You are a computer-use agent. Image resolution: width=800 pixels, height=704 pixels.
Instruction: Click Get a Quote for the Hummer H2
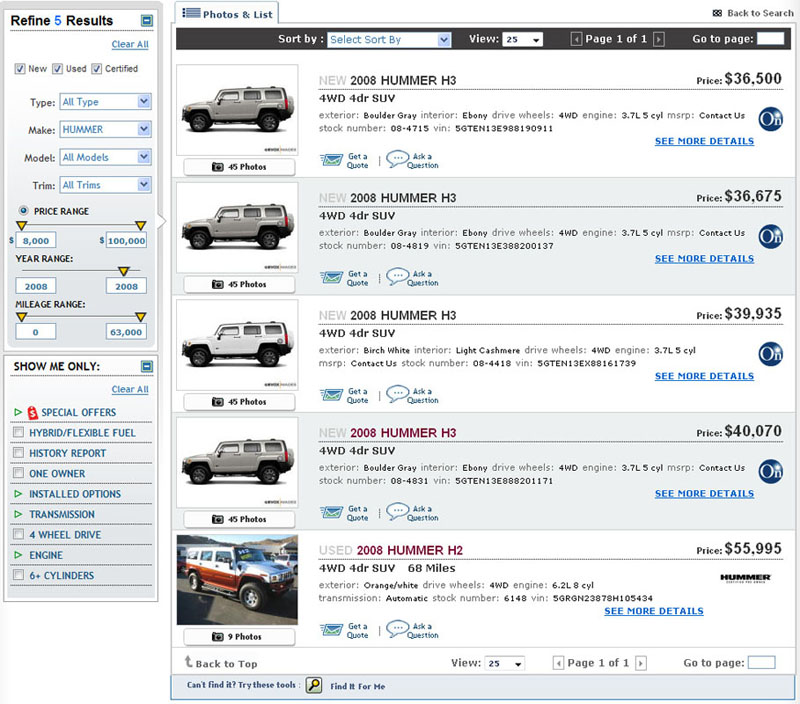pyautogui.click(x=344, y=630)
